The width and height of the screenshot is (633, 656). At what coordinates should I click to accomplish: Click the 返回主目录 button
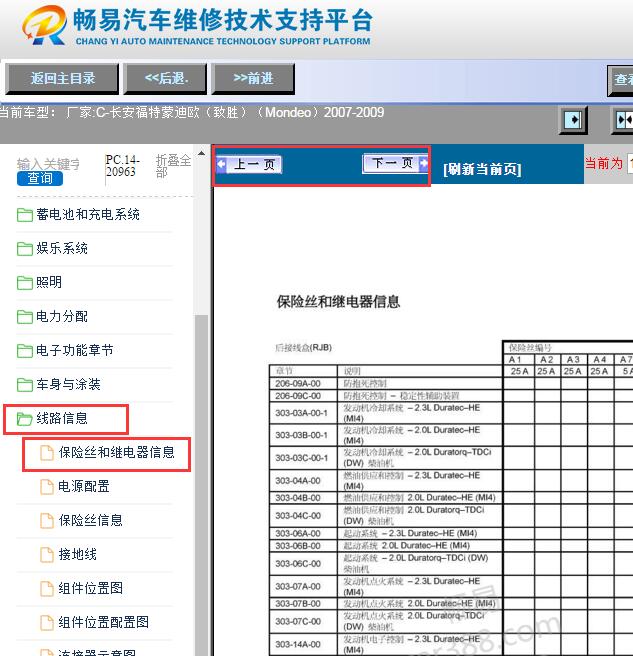pyautogui.click(x=62, y=79)
